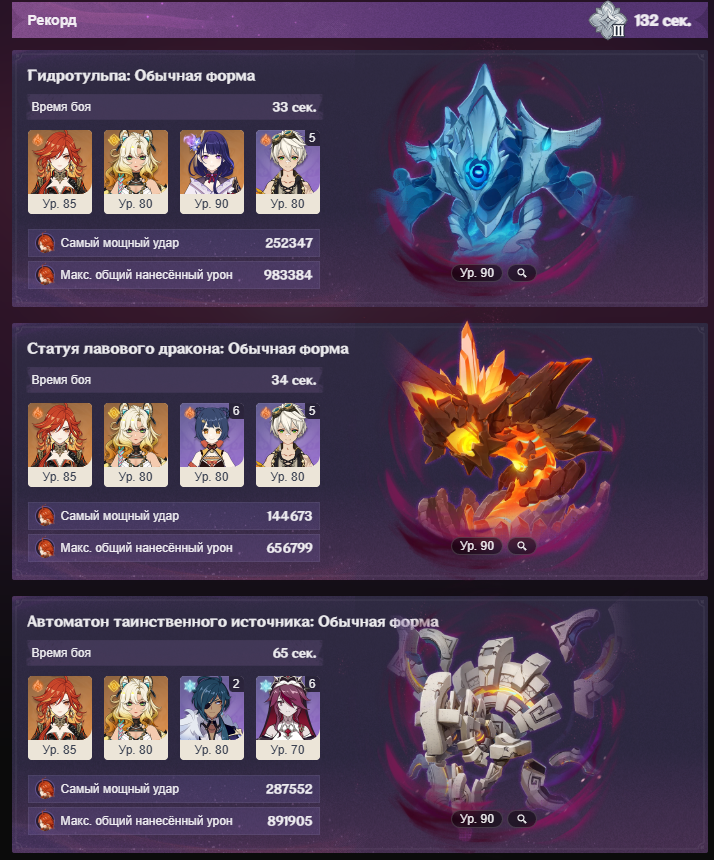This screenshot has width=714, height=860.
Task: Open blonde Ур. 80 character in second team
Action: click(x=136, y=445)
